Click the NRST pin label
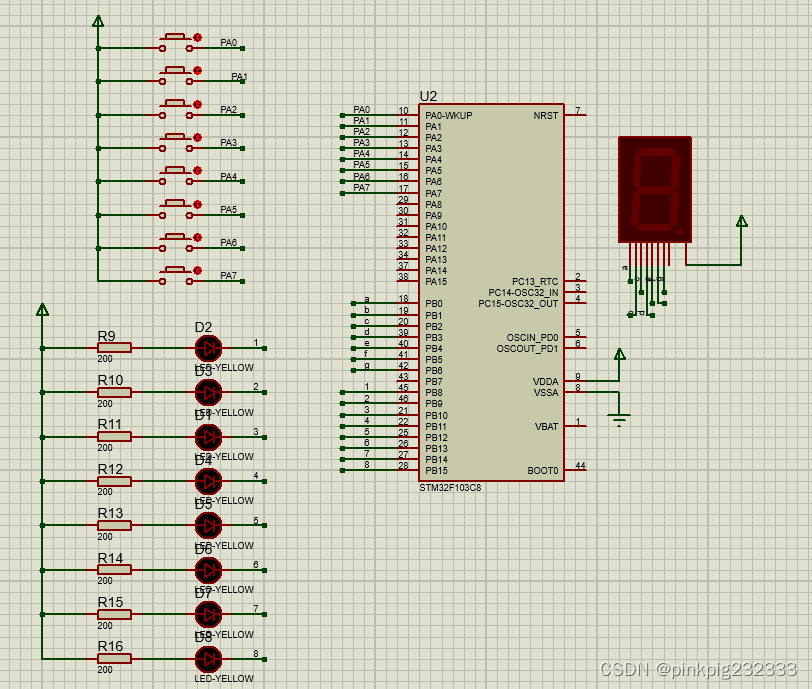This screenshot has width=812, height=689. pyautogui.click(x=546, y=116)
